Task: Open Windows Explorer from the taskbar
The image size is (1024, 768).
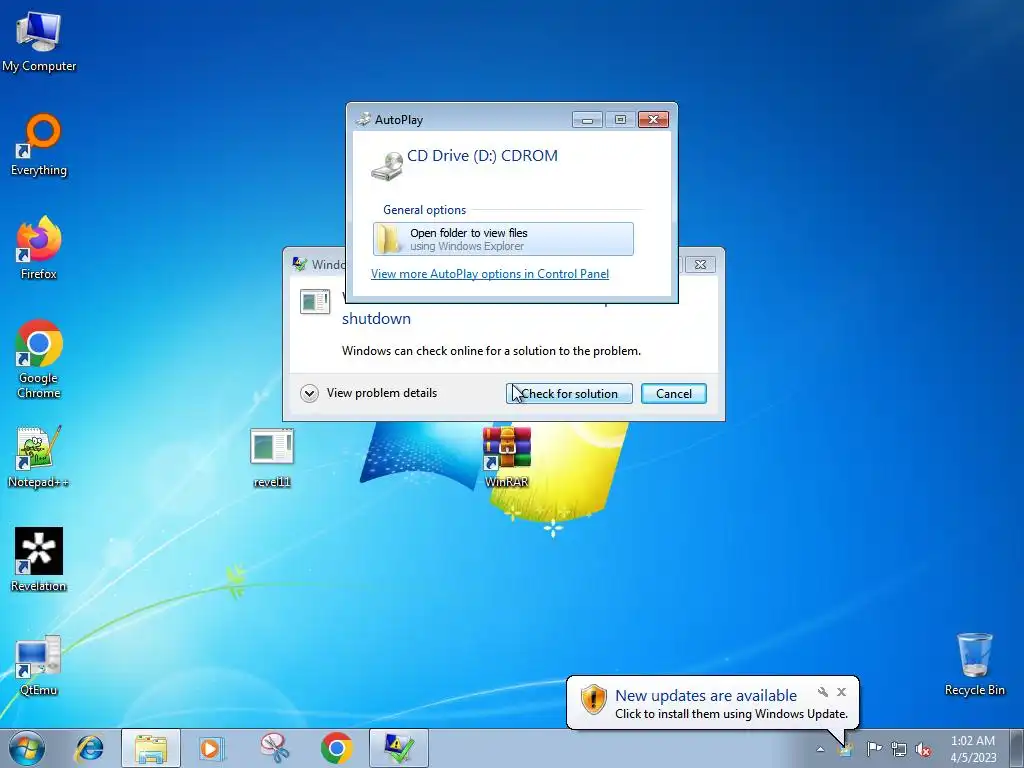Action: (x=151, y=748)
